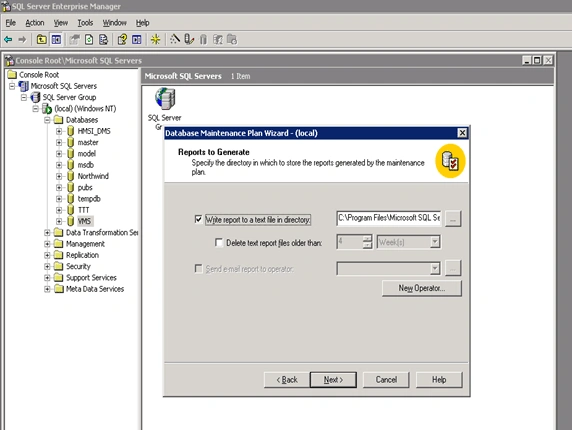Click the Register Server toolbar icon
This screenshot has width=572, height=430.
(189, 39)
